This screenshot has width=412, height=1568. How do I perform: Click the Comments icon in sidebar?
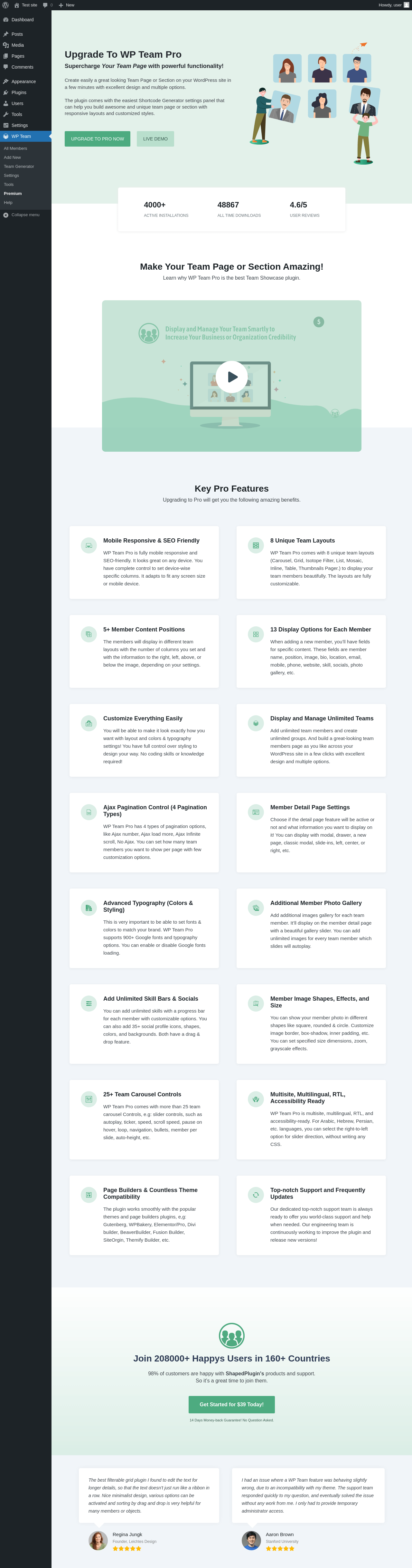tap(5, 67)
